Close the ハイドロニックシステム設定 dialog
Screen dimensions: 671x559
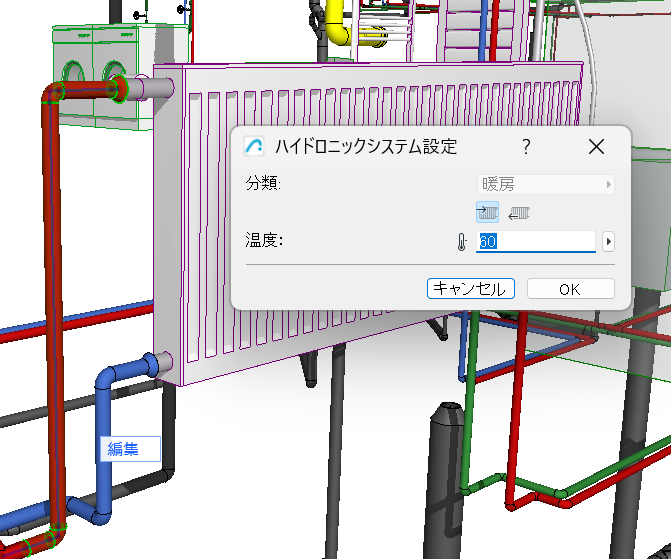pos(596,147)
